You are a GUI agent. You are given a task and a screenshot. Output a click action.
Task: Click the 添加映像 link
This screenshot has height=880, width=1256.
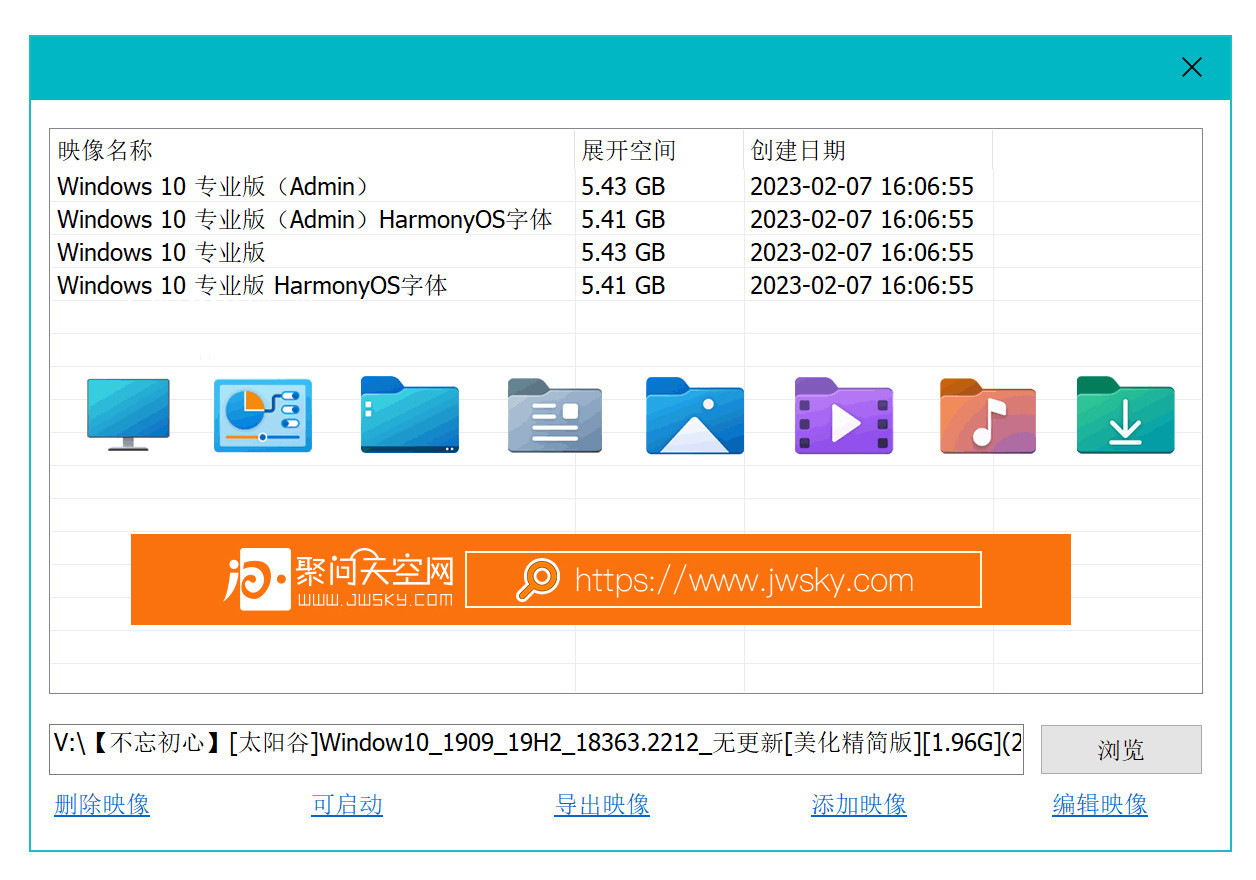click(859, 805)
